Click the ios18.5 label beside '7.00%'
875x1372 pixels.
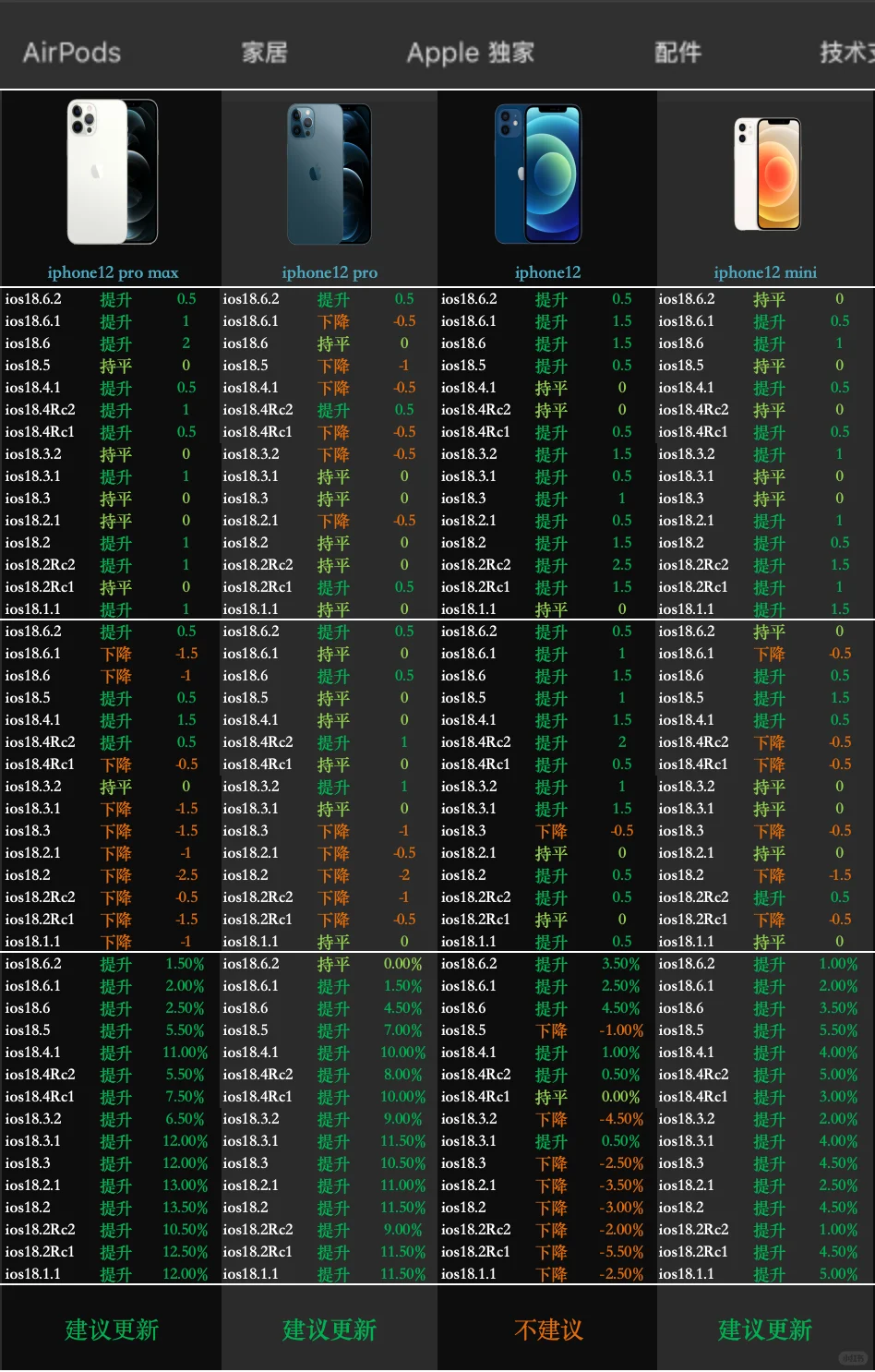[246, 1030]
